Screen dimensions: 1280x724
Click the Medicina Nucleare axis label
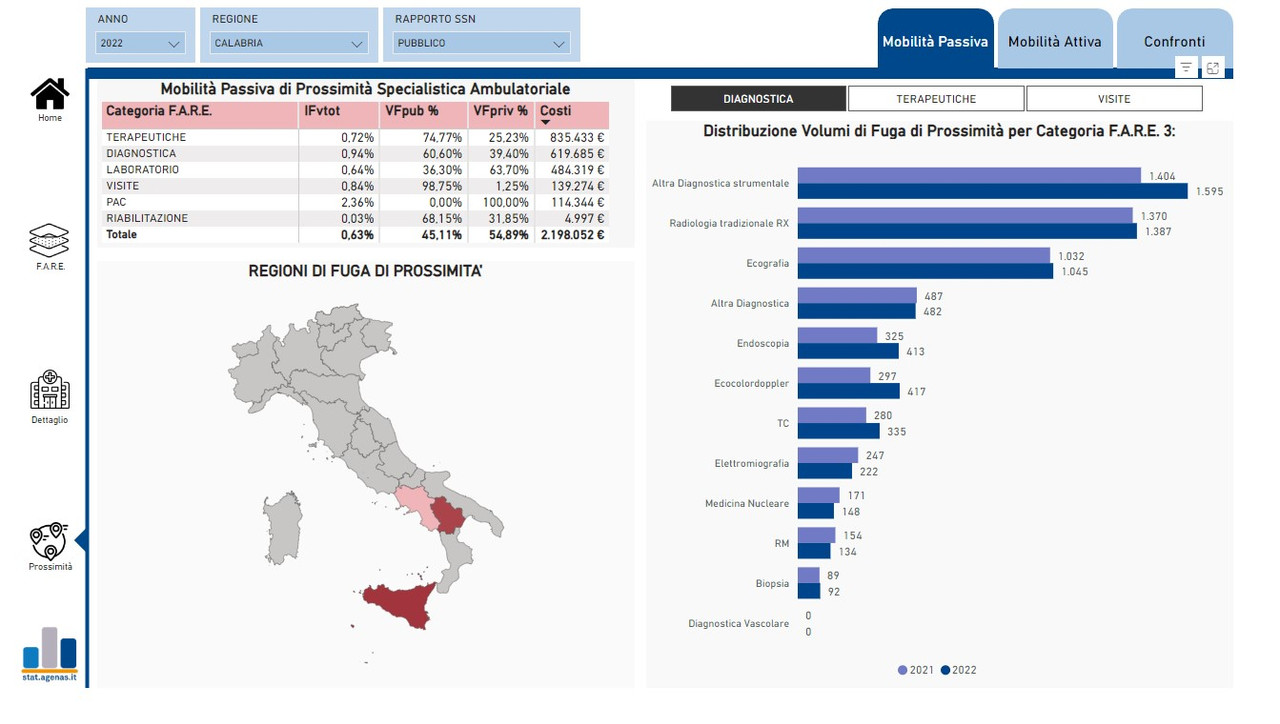pos(747,504)
